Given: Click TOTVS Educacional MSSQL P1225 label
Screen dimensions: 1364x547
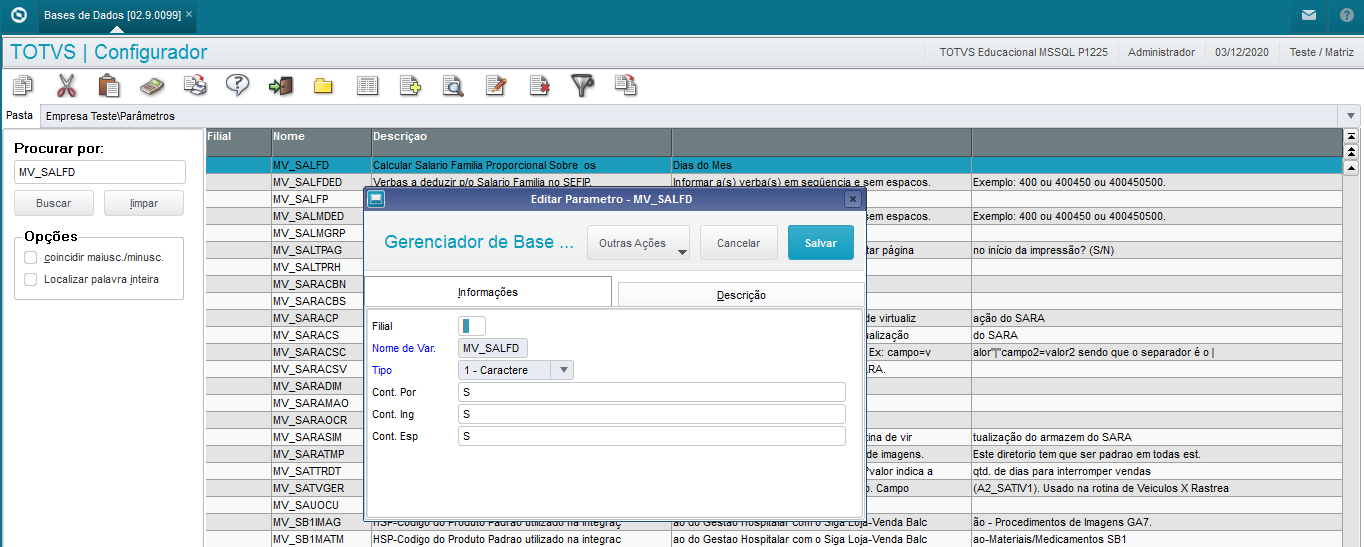Looking at the screenshot, I should pyautogui.click(x=1023, y=52).
